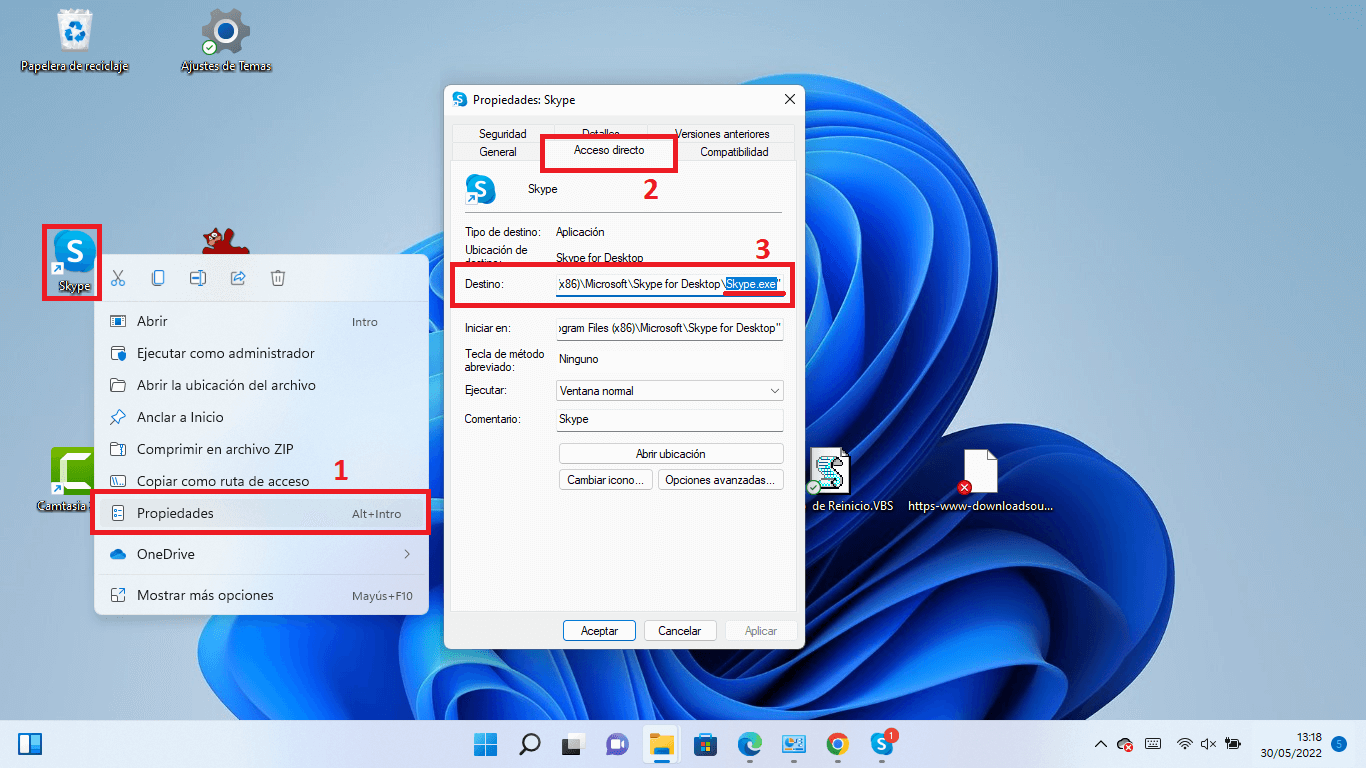1366x768 pixels.
Task: Select Ajustes de Temas desktop icon
Action: point(226,41)
